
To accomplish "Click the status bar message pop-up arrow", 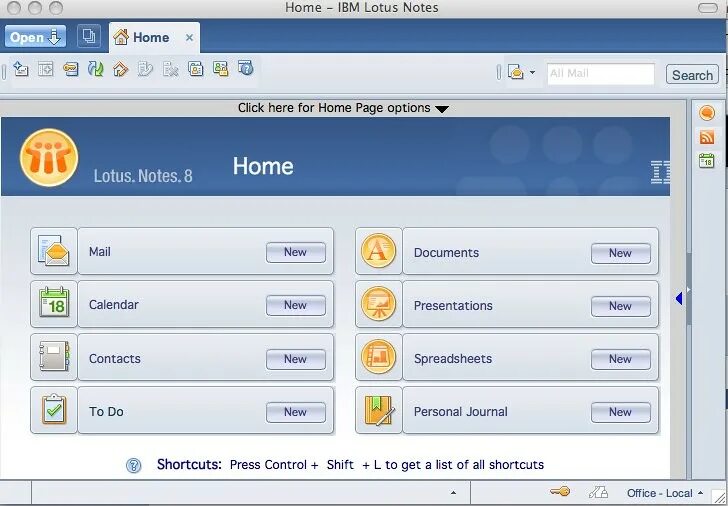I will pyautogui.click(x=453, y=493).
